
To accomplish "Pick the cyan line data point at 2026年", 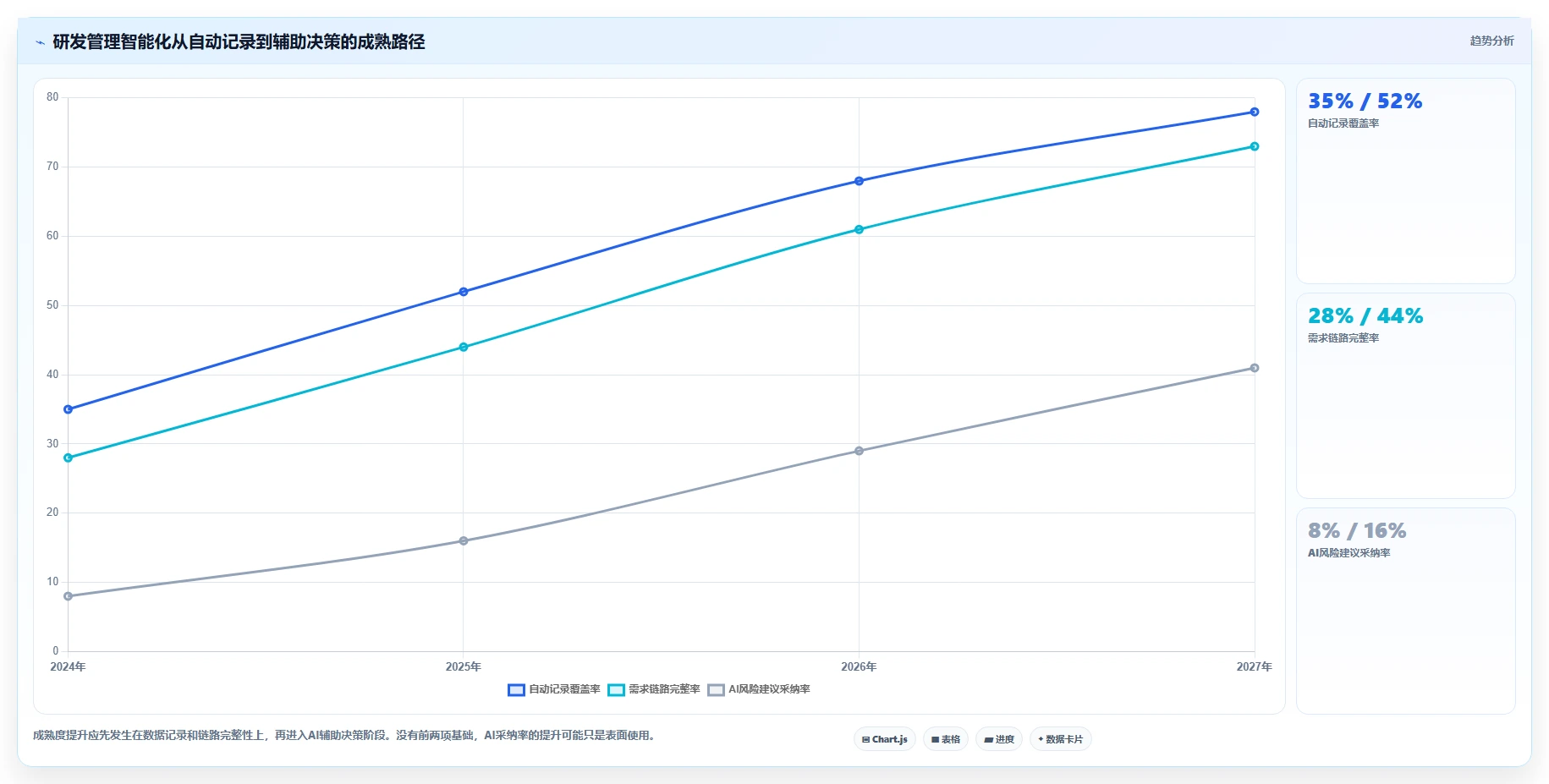I will click(x=859, y=229).
